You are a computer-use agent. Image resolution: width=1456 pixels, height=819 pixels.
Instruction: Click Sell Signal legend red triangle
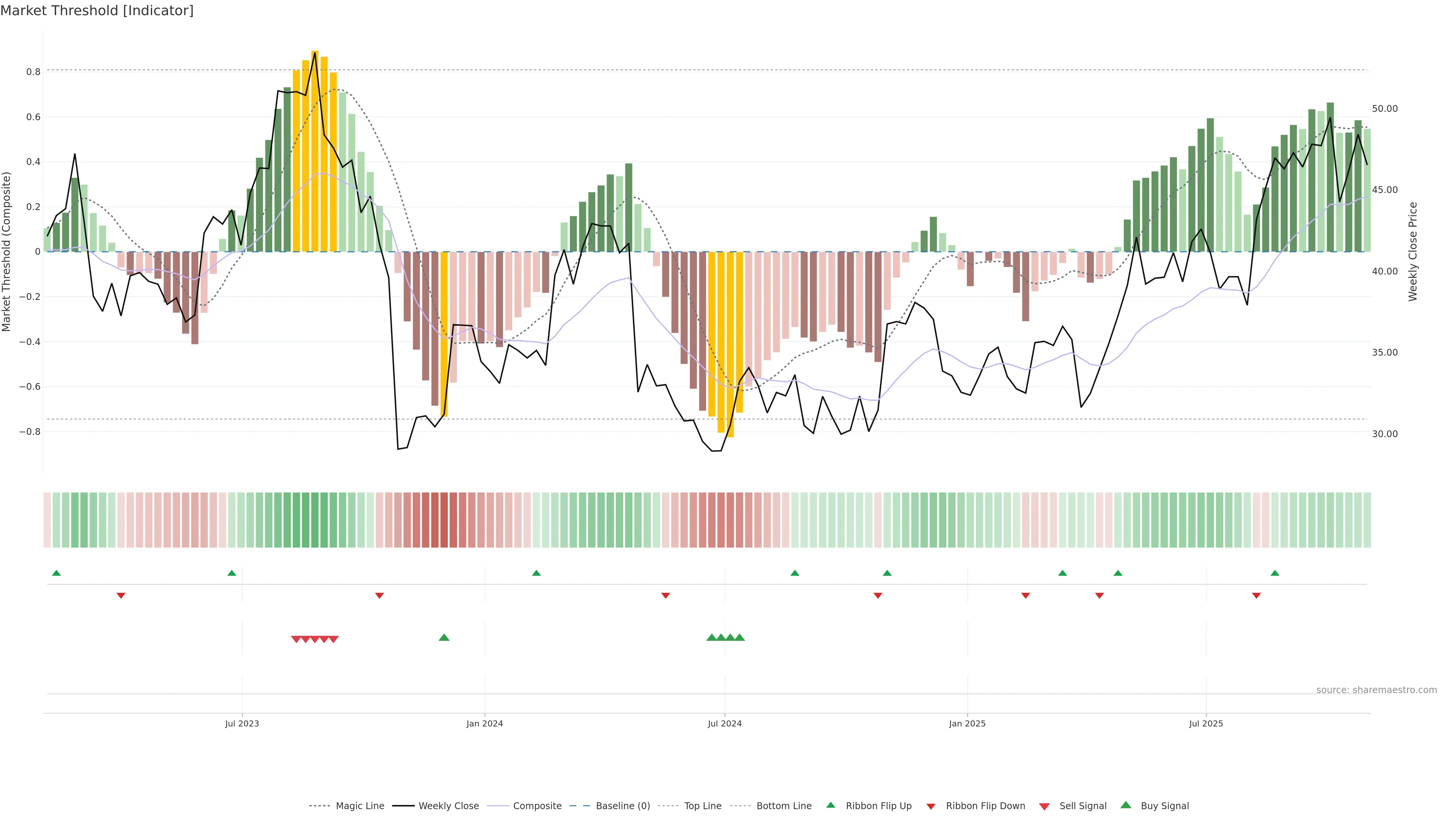click(x=1045, y=806)
